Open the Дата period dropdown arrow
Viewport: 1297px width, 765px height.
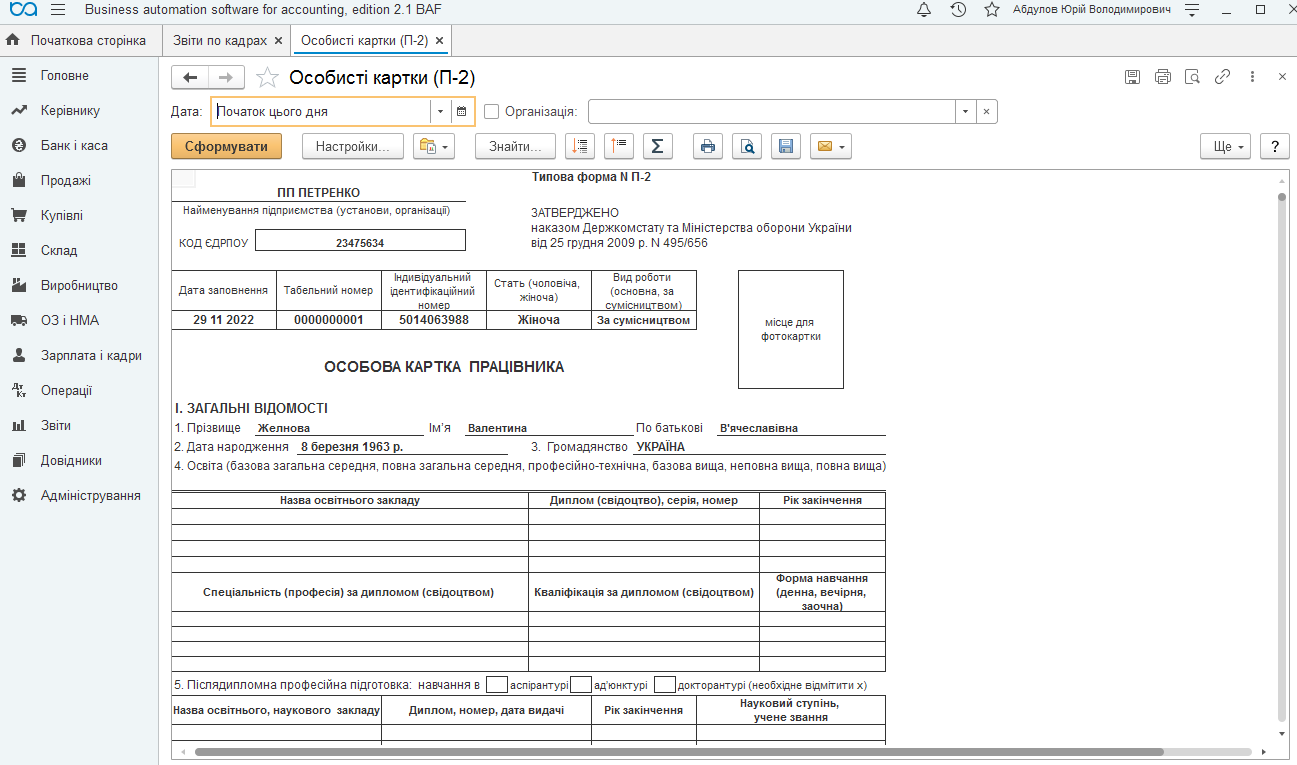click(x=440, y=111)
